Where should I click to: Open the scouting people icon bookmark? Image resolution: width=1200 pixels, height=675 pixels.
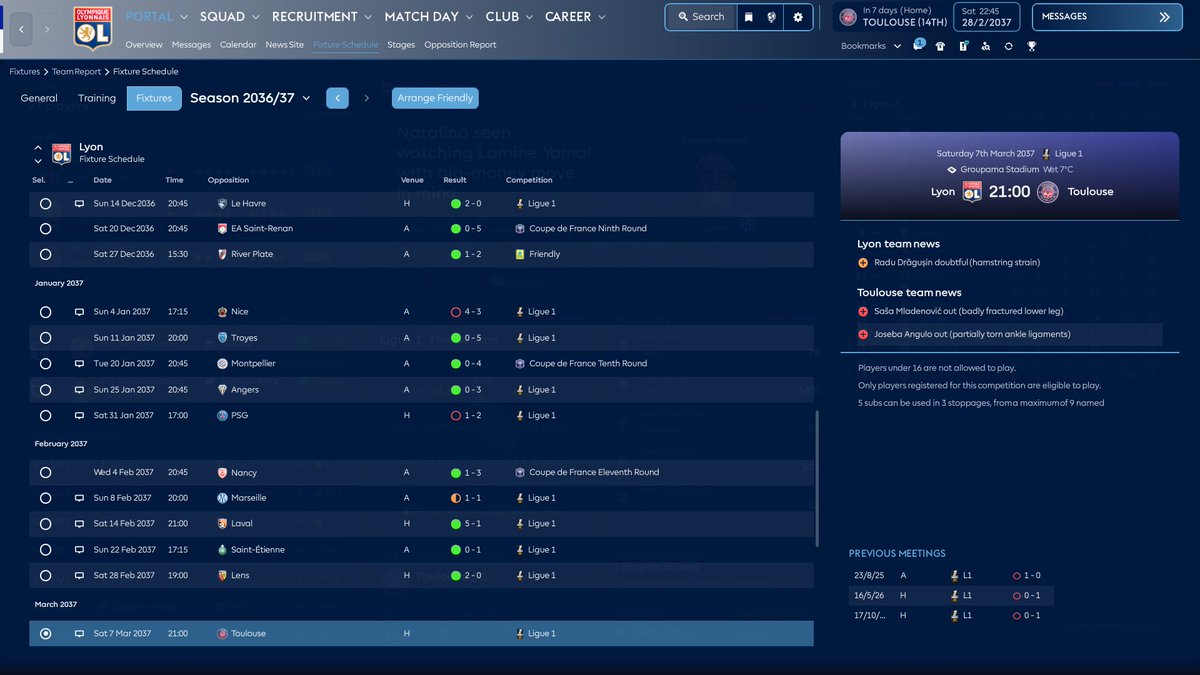986,46
